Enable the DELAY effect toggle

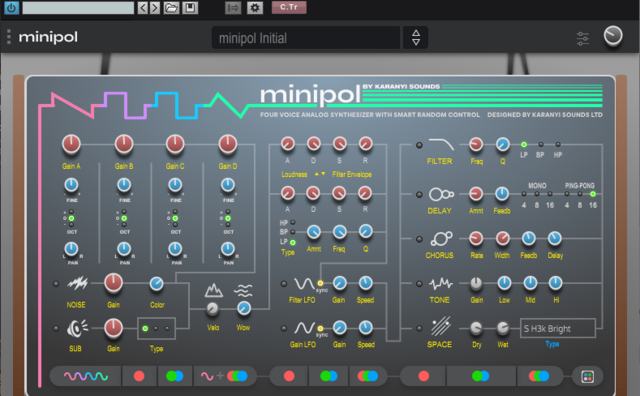[419, 194]
